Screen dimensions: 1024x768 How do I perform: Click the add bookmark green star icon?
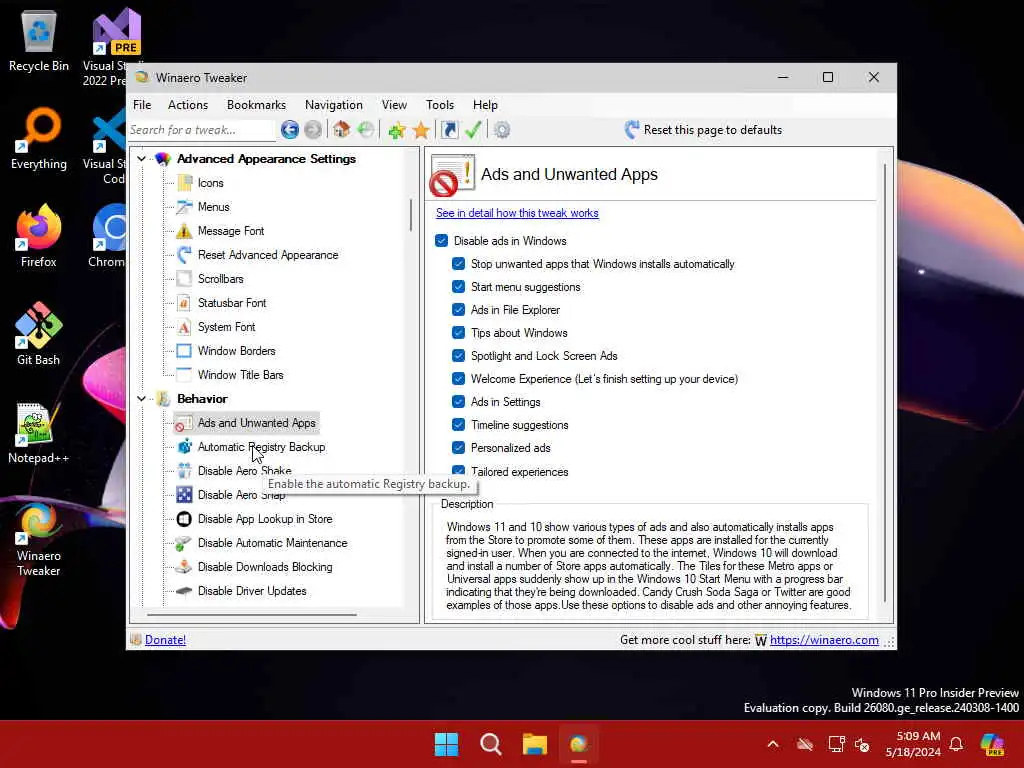pos(396,130)
